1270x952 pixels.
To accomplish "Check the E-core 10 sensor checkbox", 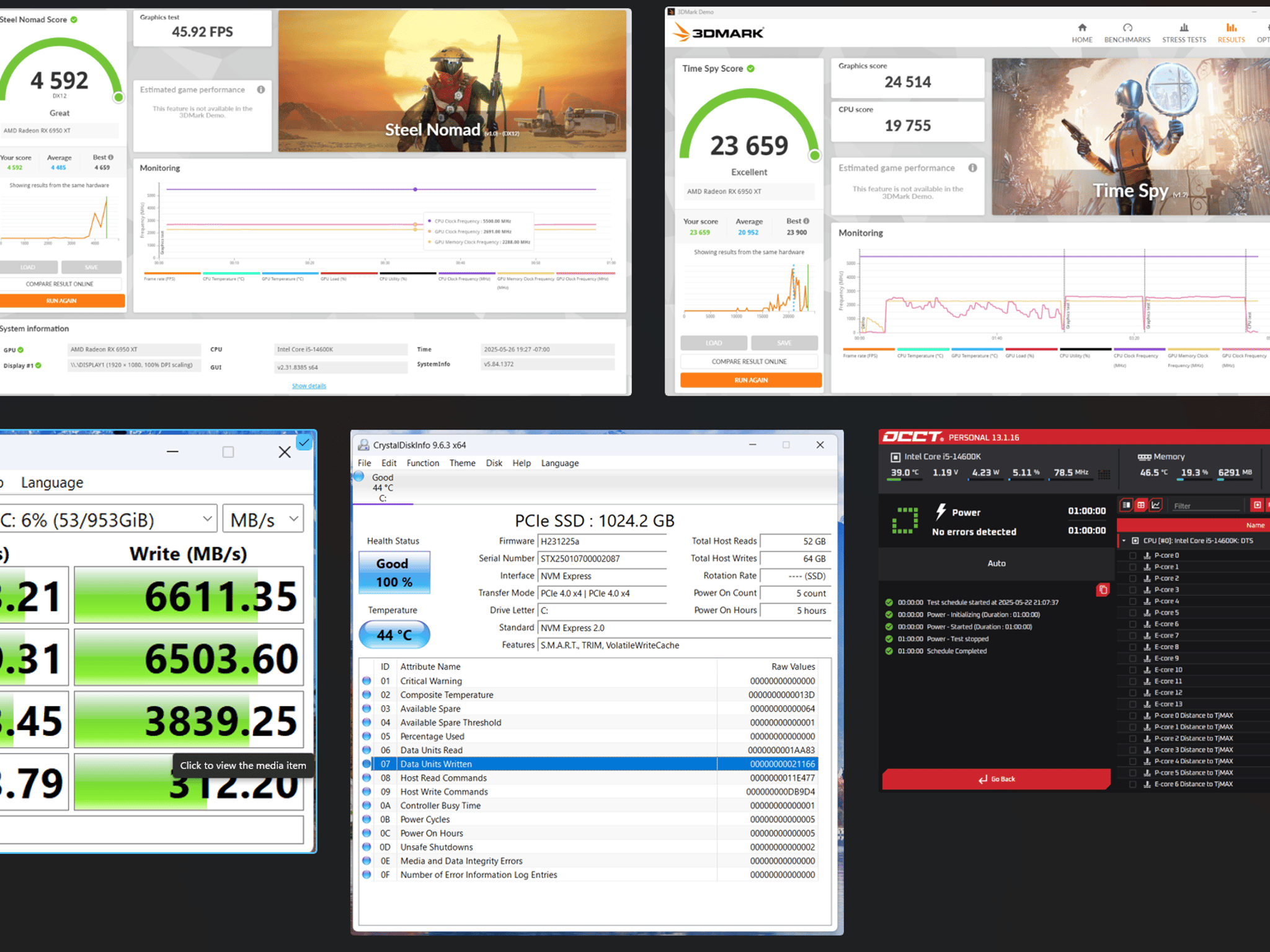I will 1132,670.
